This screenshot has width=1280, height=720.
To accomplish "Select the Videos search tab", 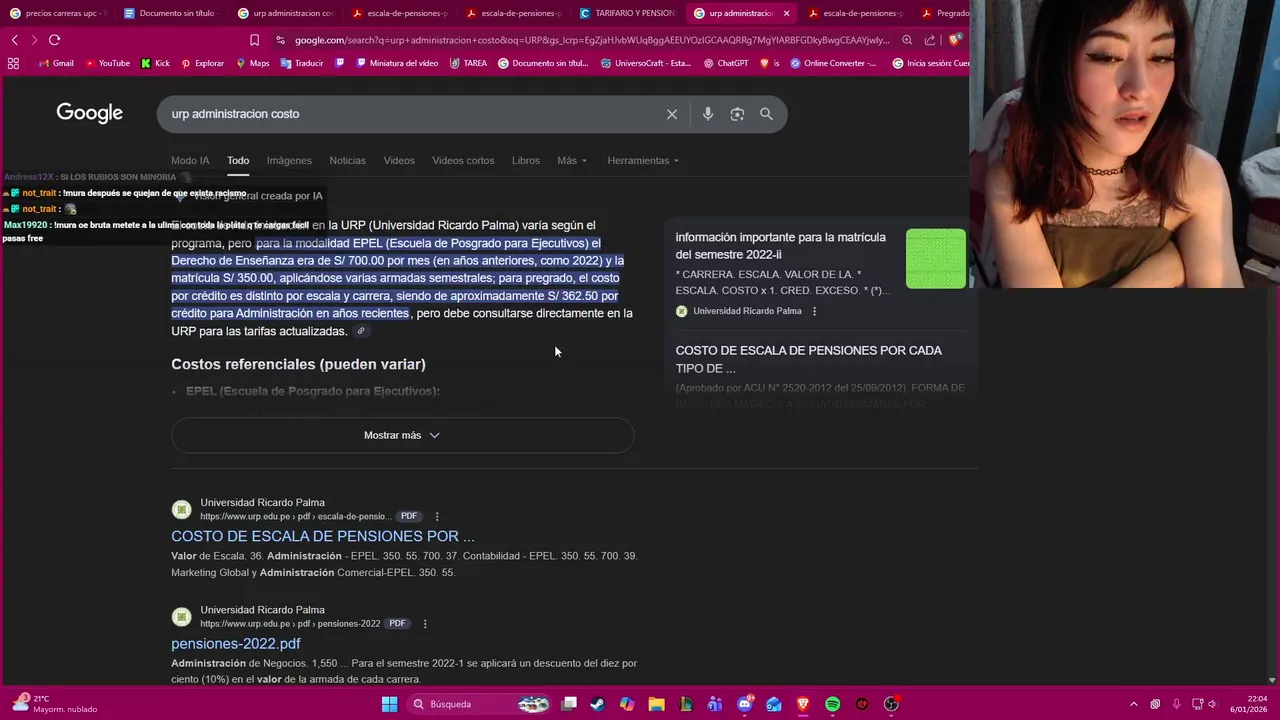I will 399,161.
